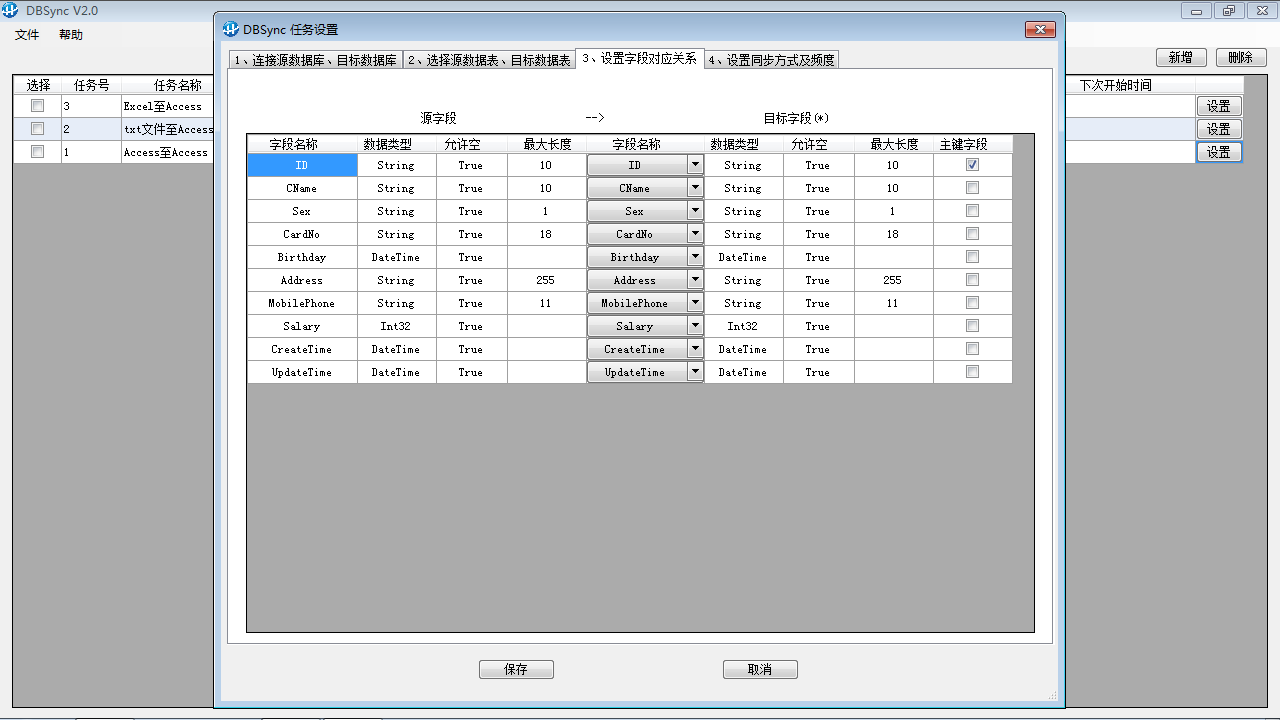Check the row for task txt文件至Access
The width and height of the screenshot is (1280, 720).
coord(37,128)
